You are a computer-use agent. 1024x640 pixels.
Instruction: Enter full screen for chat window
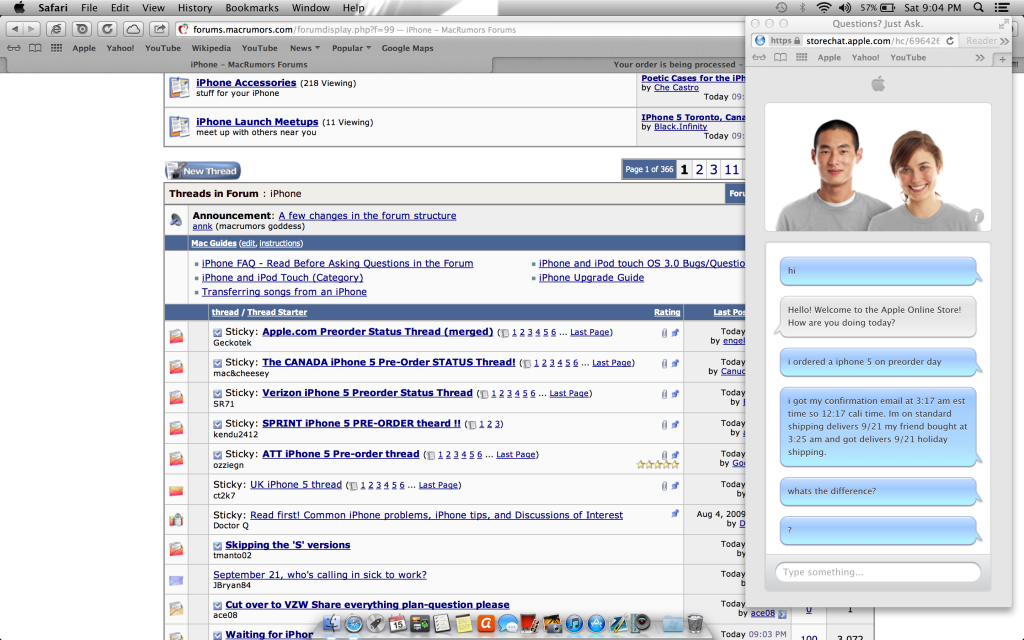pos(1003,24)
